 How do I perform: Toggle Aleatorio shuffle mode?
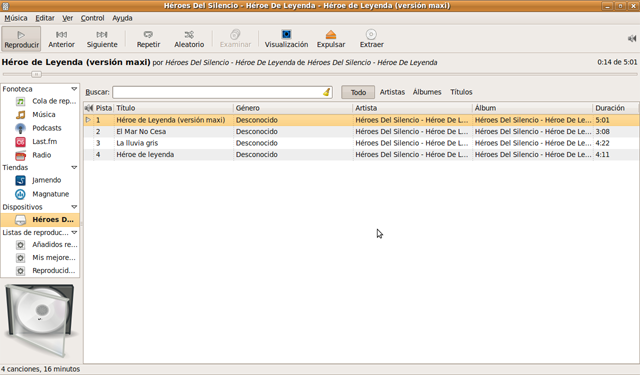tap(189, 39)
